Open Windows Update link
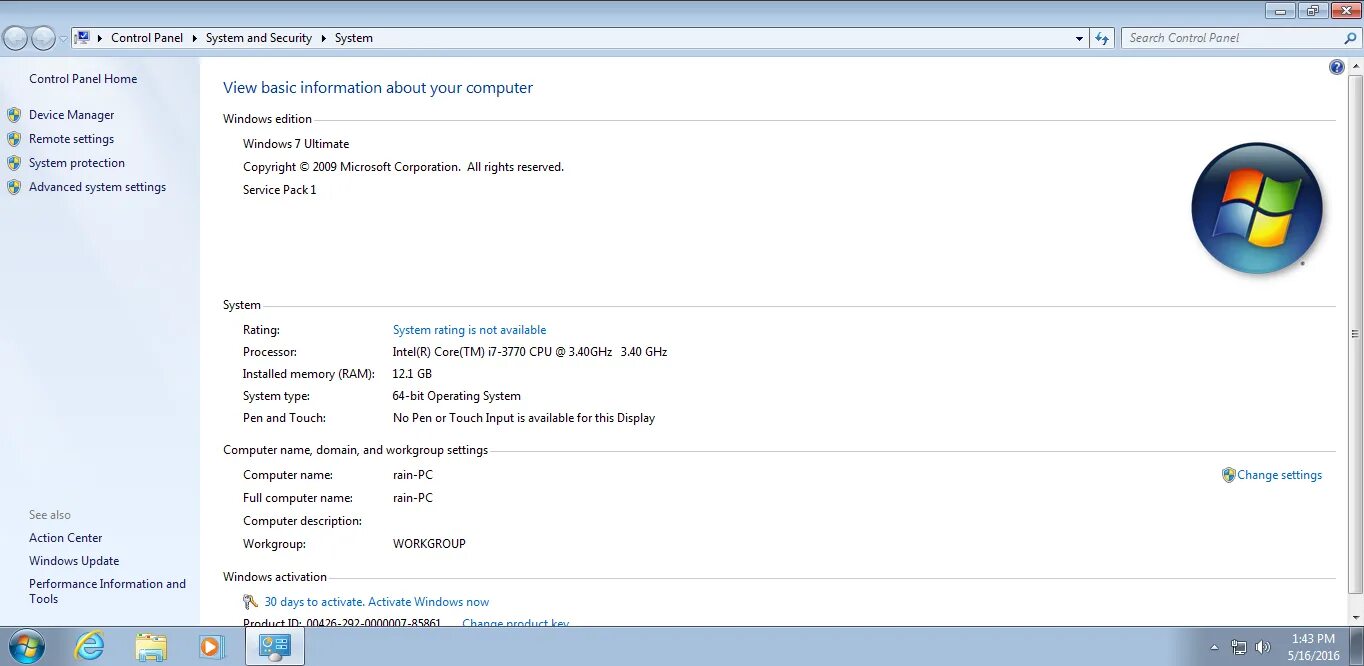 [74, 561]
